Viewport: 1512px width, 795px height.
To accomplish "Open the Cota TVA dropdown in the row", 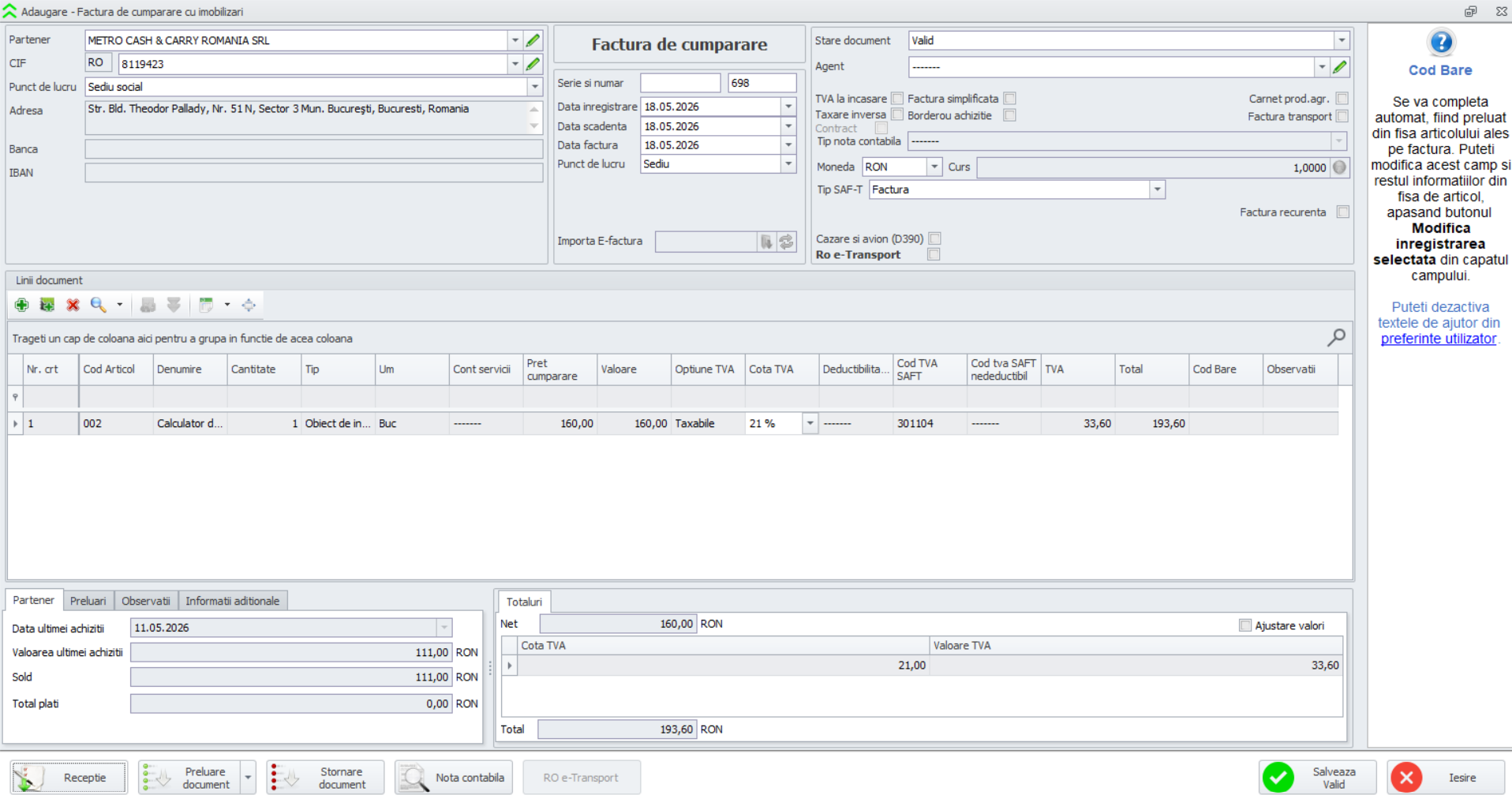I will [810, 424].
